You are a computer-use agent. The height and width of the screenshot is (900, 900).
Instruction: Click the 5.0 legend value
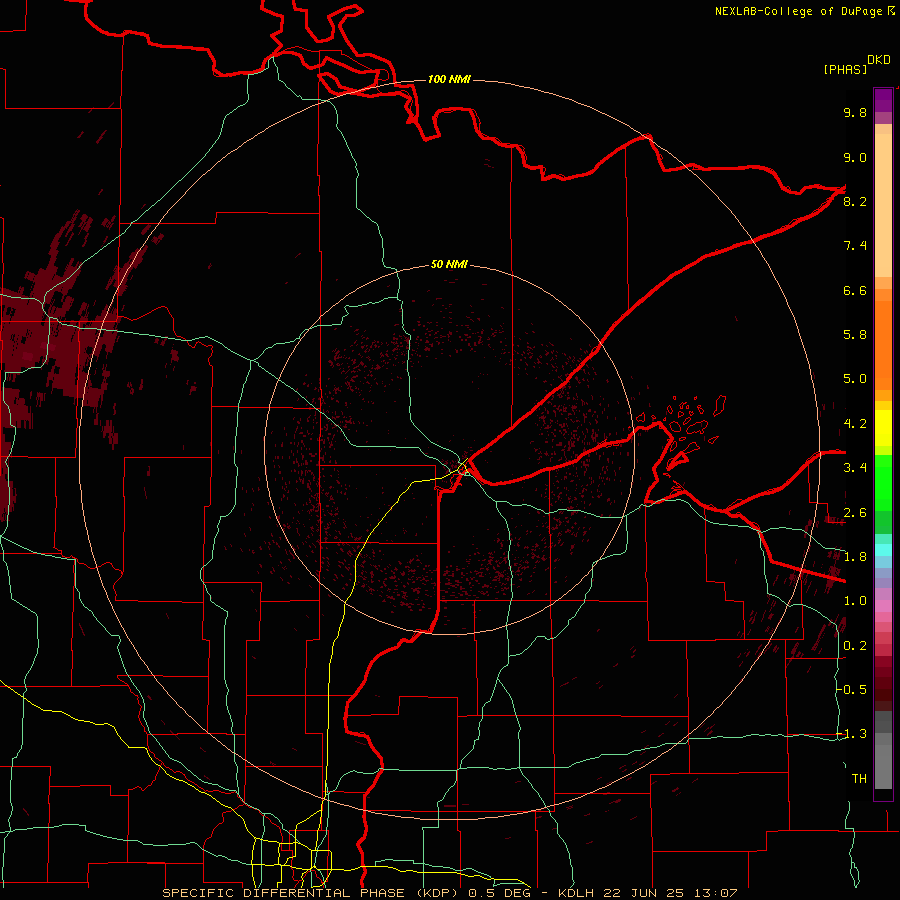coord(855,379)
